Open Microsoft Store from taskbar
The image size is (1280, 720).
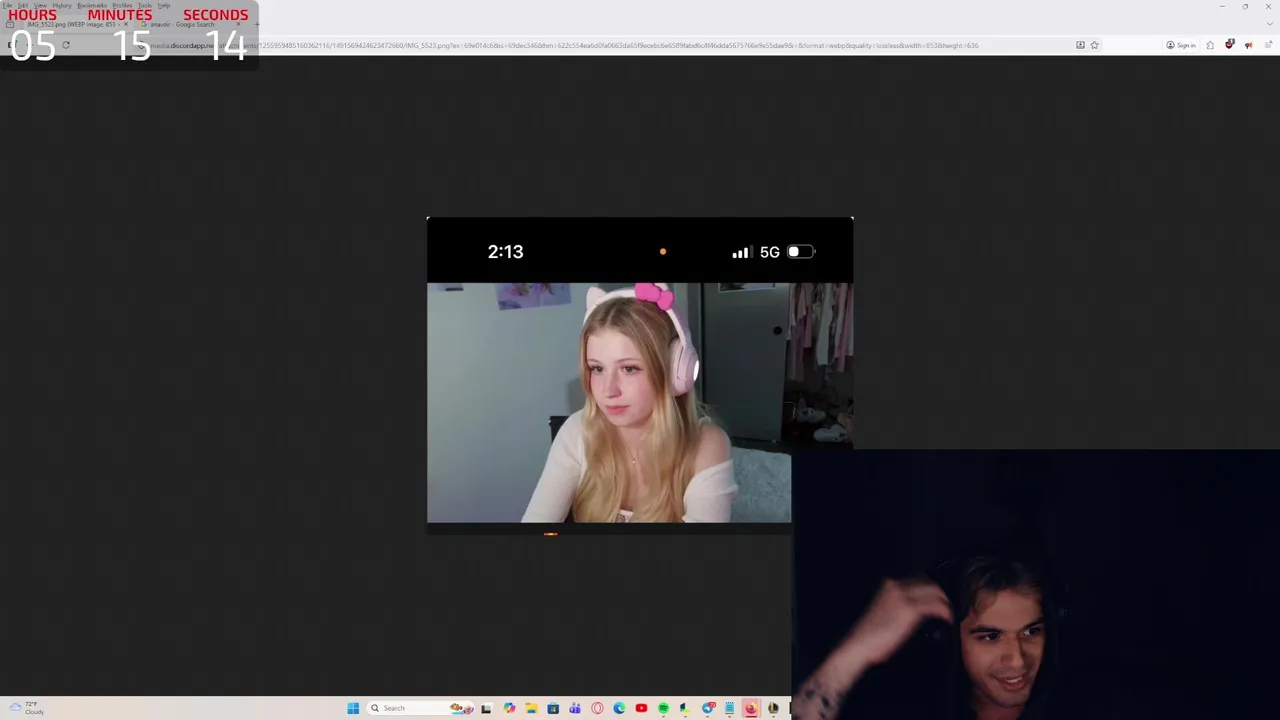tap(553, 708)
